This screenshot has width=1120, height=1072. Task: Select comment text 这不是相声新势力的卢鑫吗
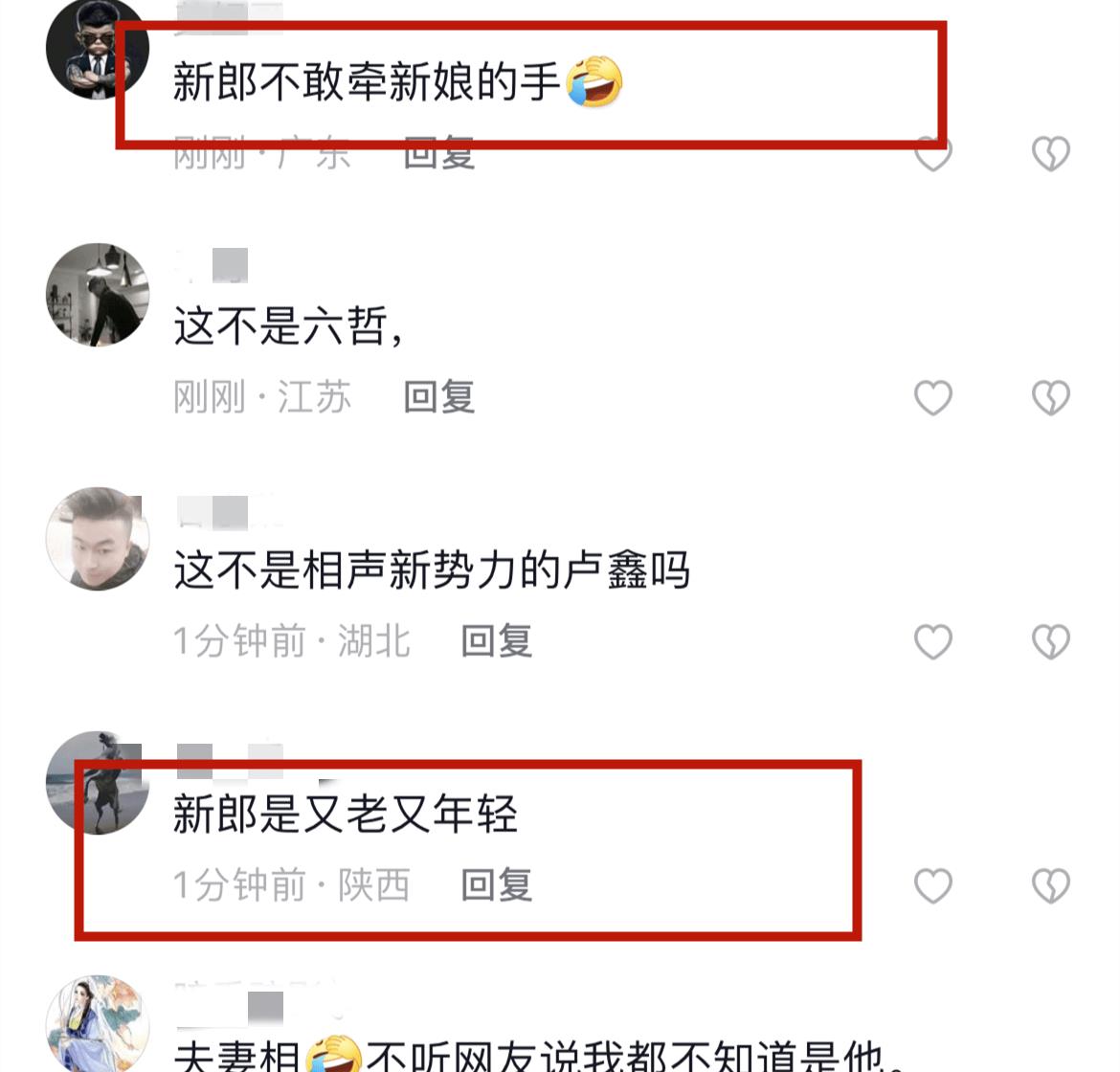[432, 569]
